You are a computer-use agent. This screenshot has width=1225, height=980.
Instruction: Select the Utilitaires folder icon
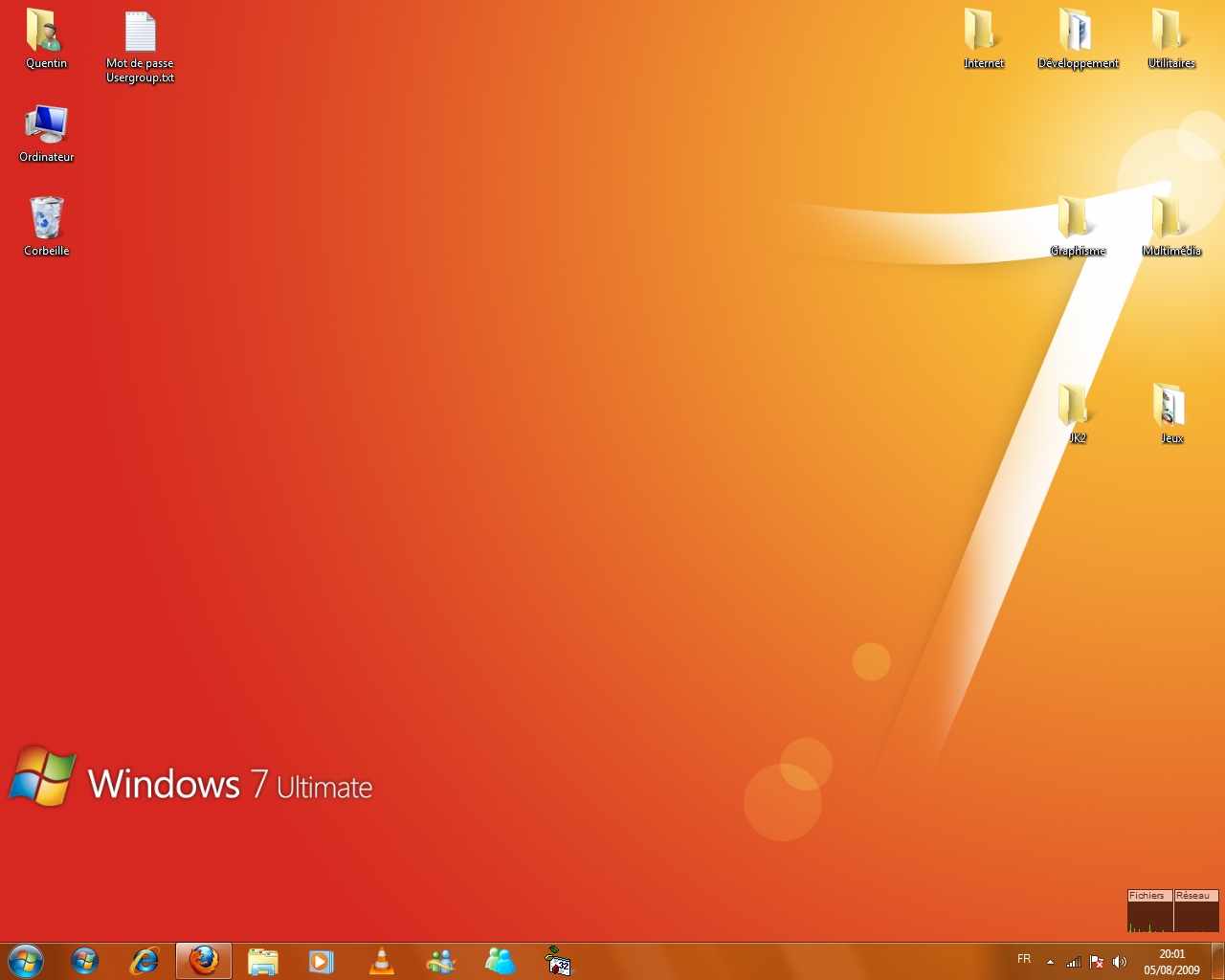point(1171,39)
